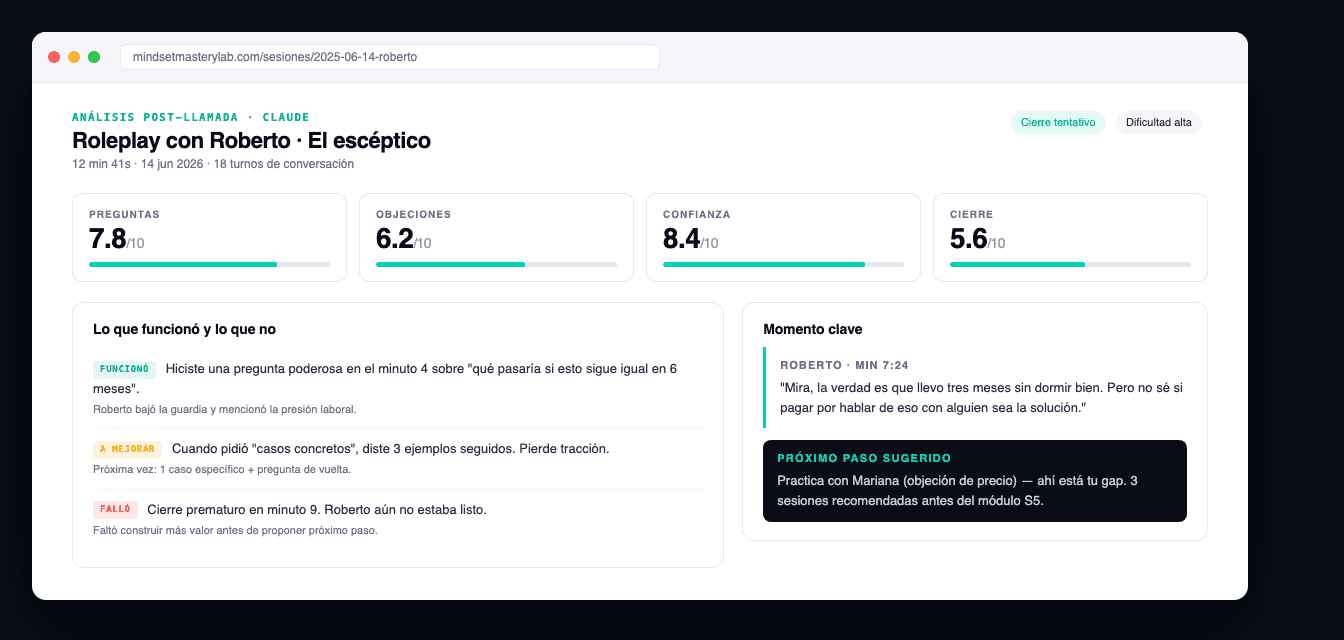1344x640 pixels.
Task: Click the "Dificultad alta" badge
Action: coord(1158,122)
